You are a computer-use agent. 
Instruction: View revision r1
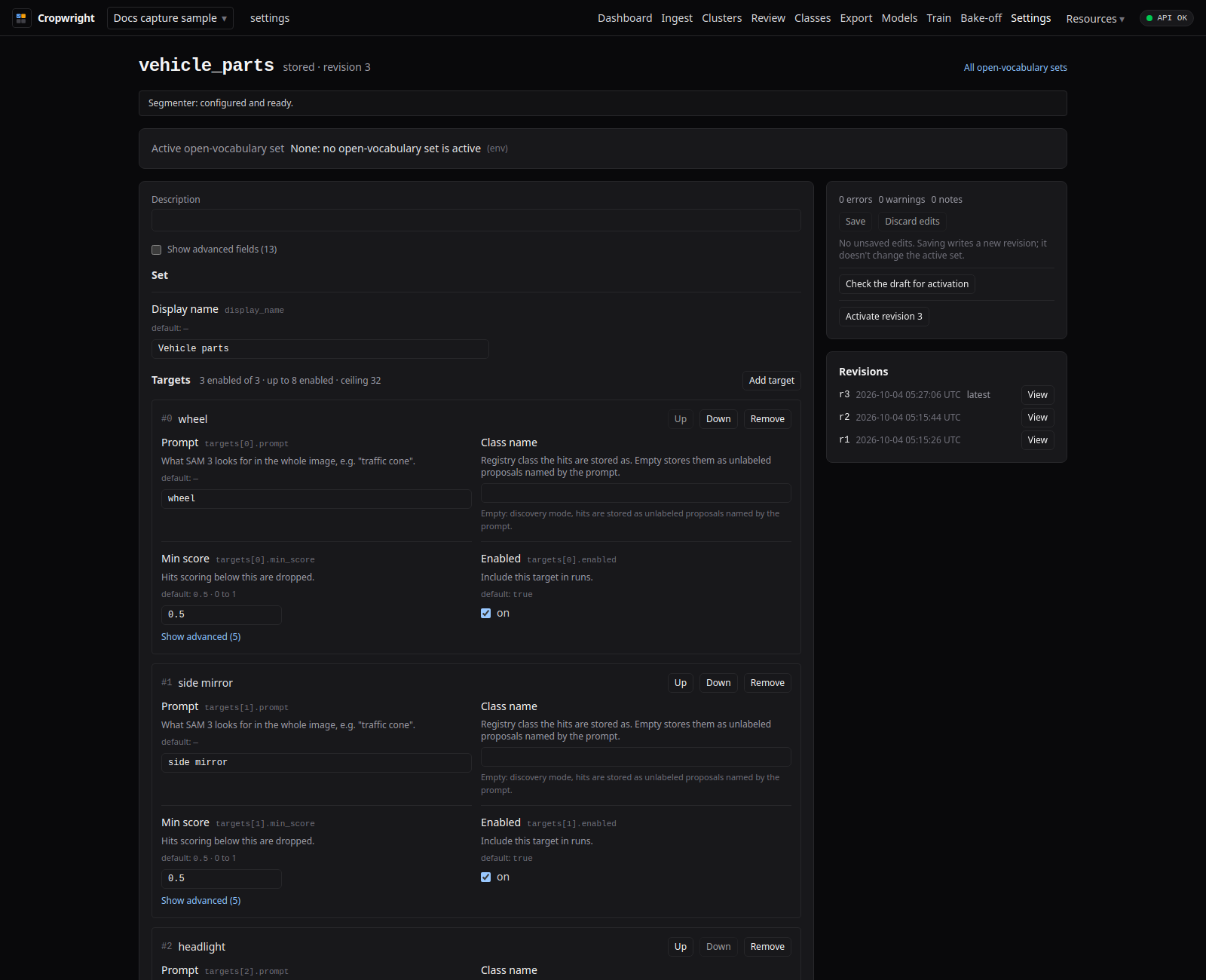pyautogui.click(x=1037, y=440)
